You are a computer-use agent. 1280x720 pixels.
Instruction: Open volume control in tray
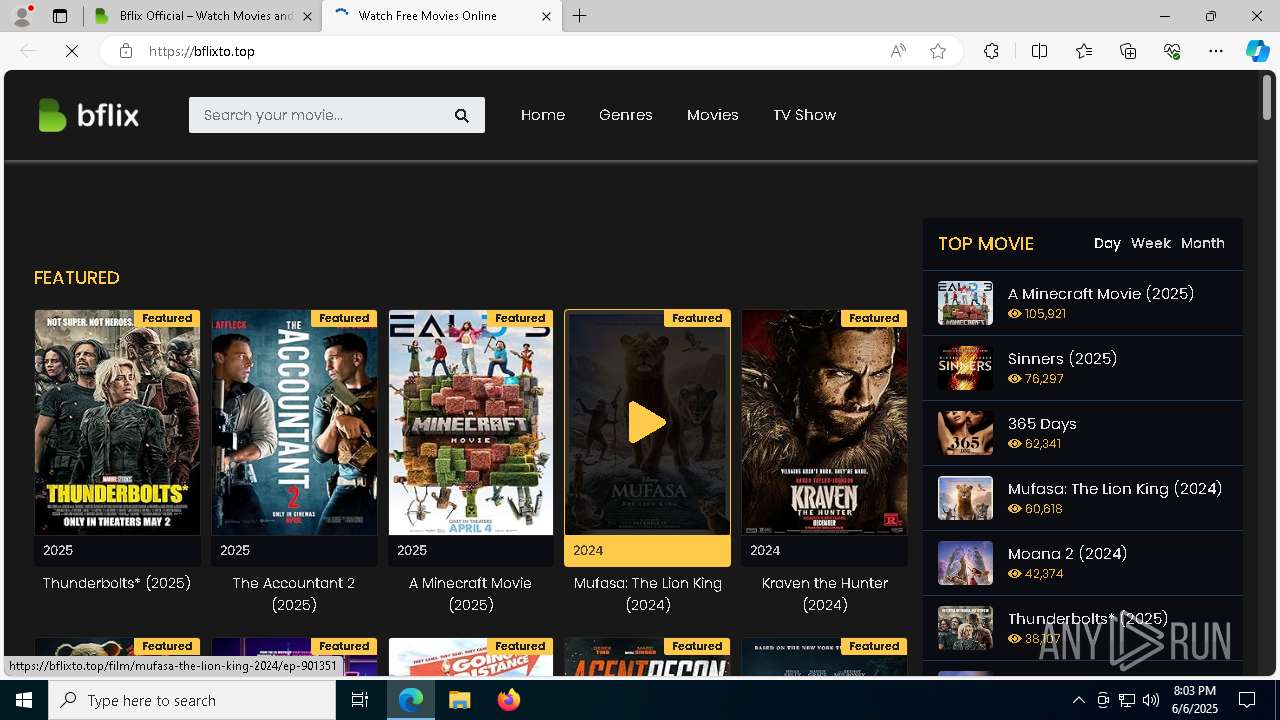[1150, 700]
